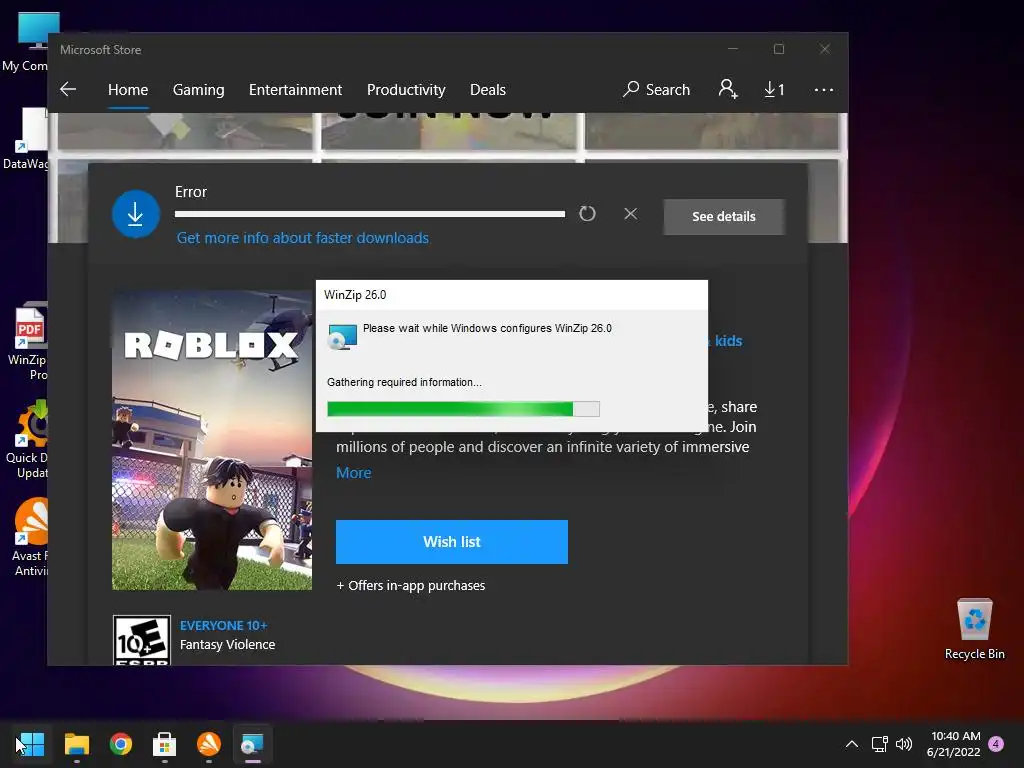Click the WinZip 26.0 dialog title bar
Image resolution: width=1024 pixels, height=768 pixels.
point(511,295)
